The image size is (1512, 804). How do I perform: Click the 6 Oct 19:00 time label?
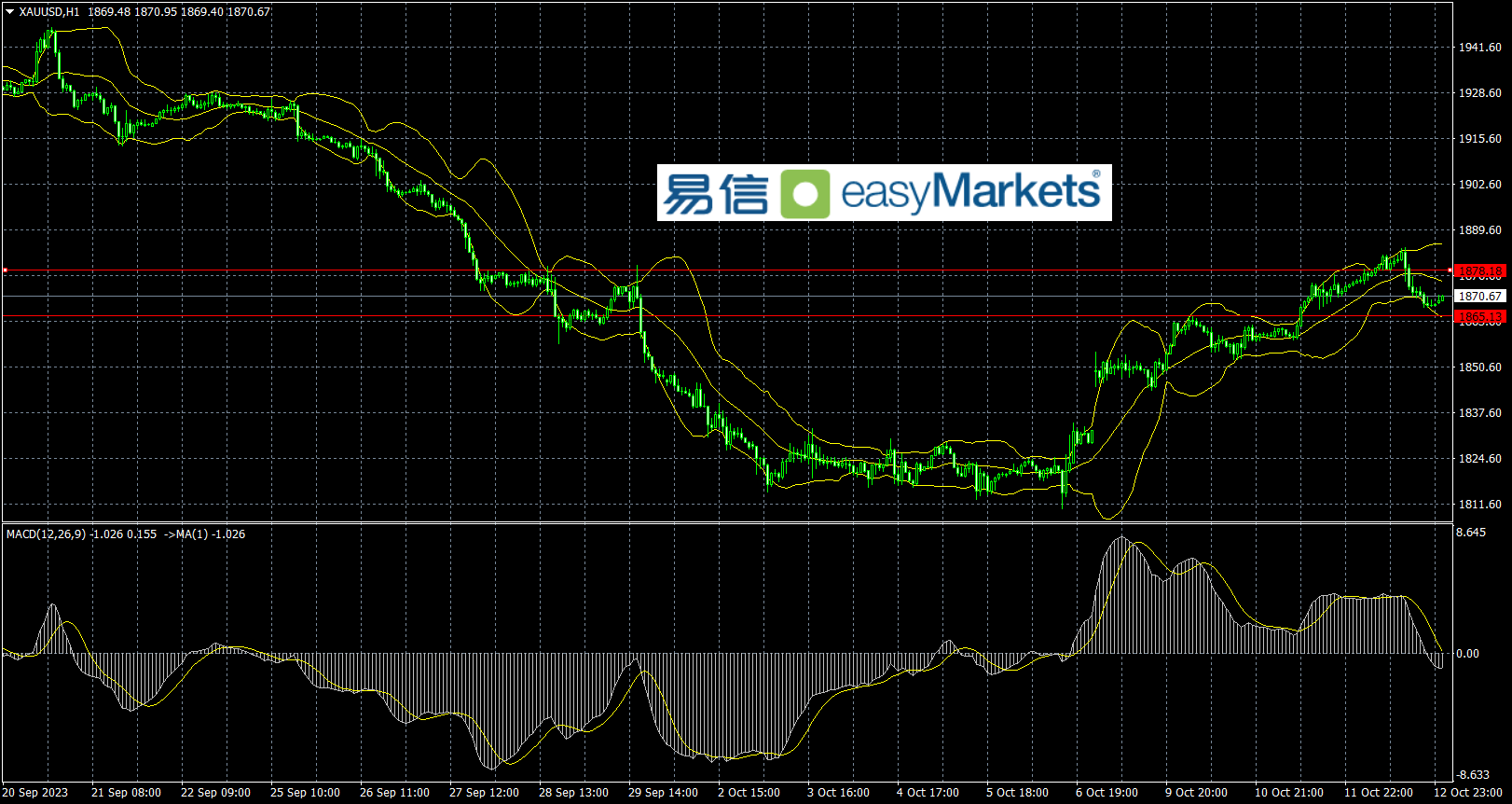click(x=1107, y=793)
